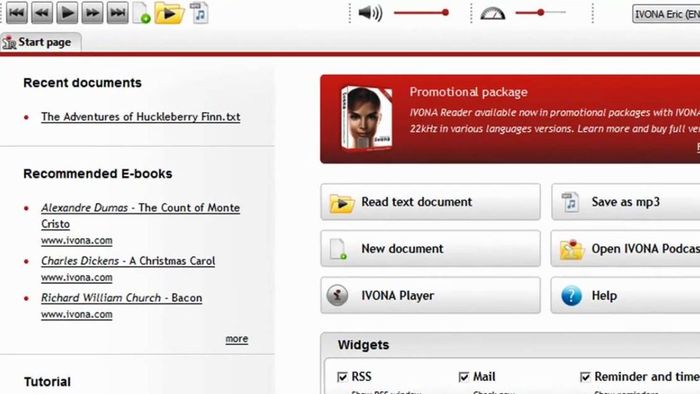Image resolution: width=700 pixels, height=394 pixels.
Task: Click the Recommended E-books heading
Action: click(98, 174)
